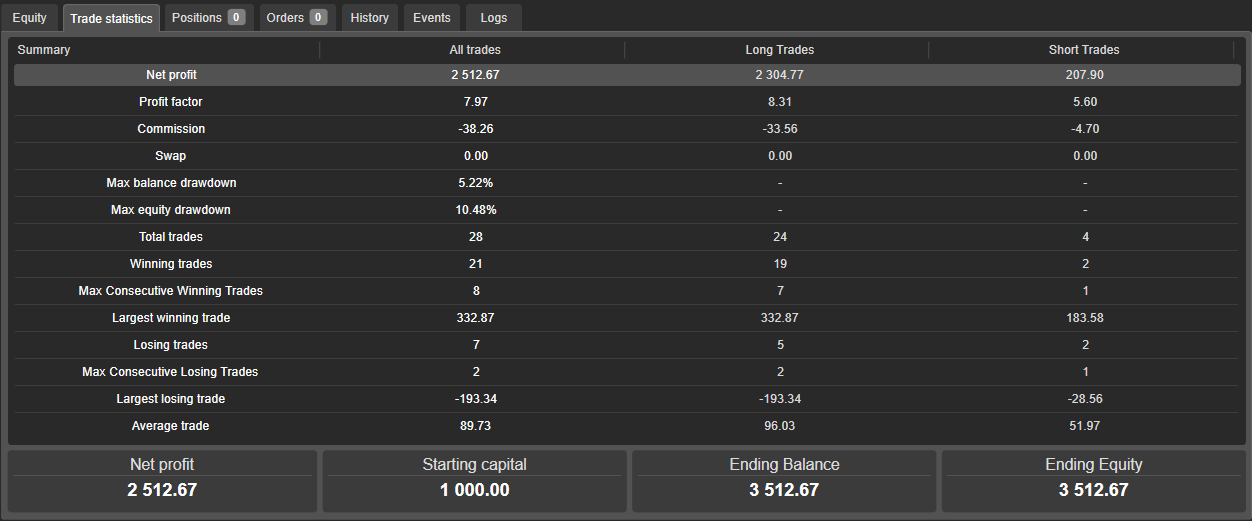
Task: Show the Logs tab
Action: (x=493, y=18)
